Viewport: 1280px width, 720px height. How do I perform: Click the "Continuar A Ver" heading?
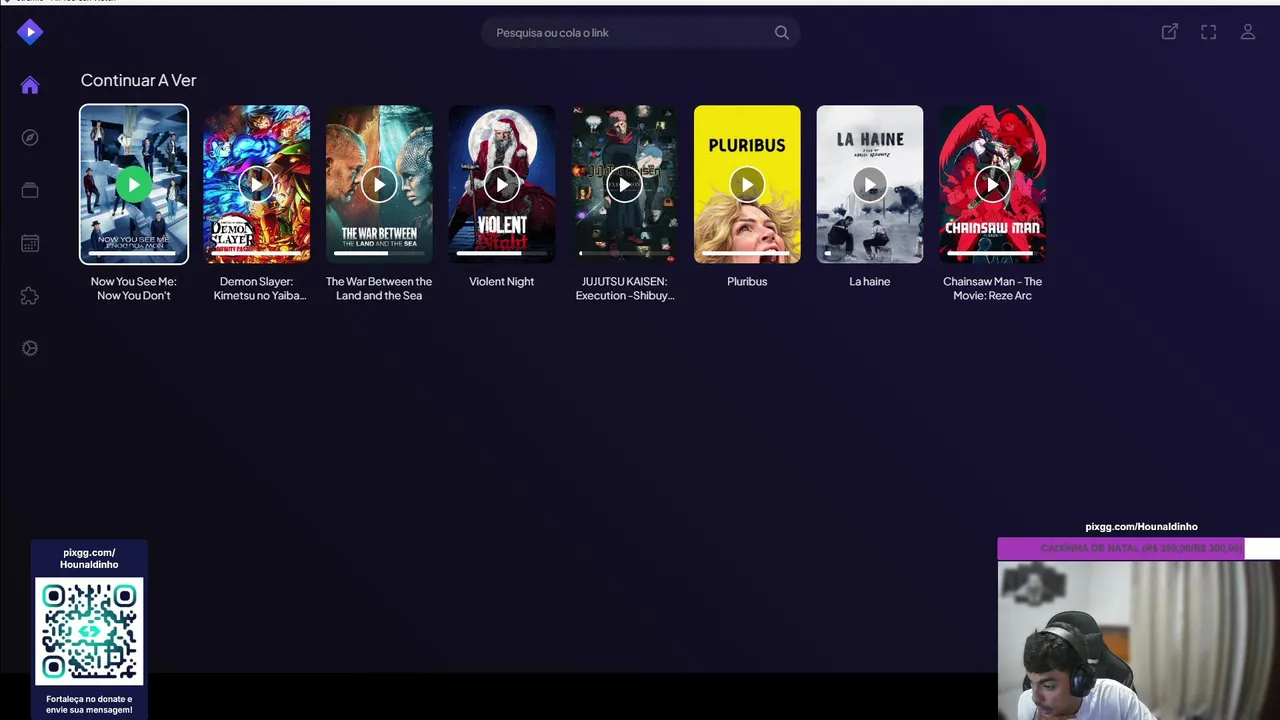pyautogui.click(x=138, y=80)
